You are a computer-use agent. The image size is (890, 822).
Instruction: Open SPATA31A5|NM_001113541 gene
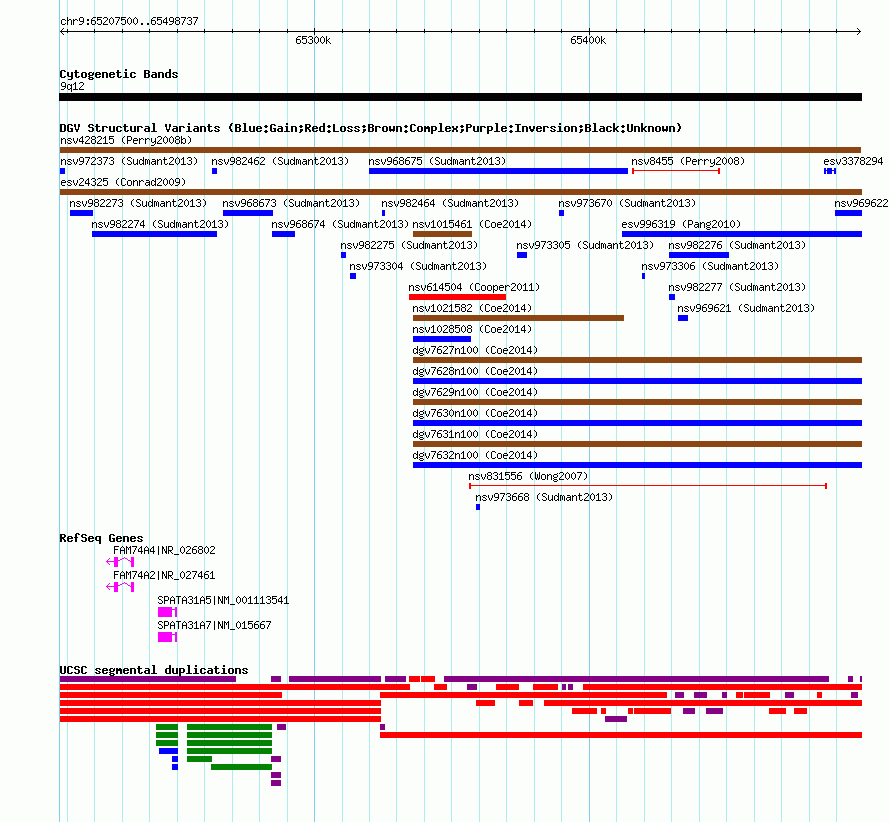(223, 600)
